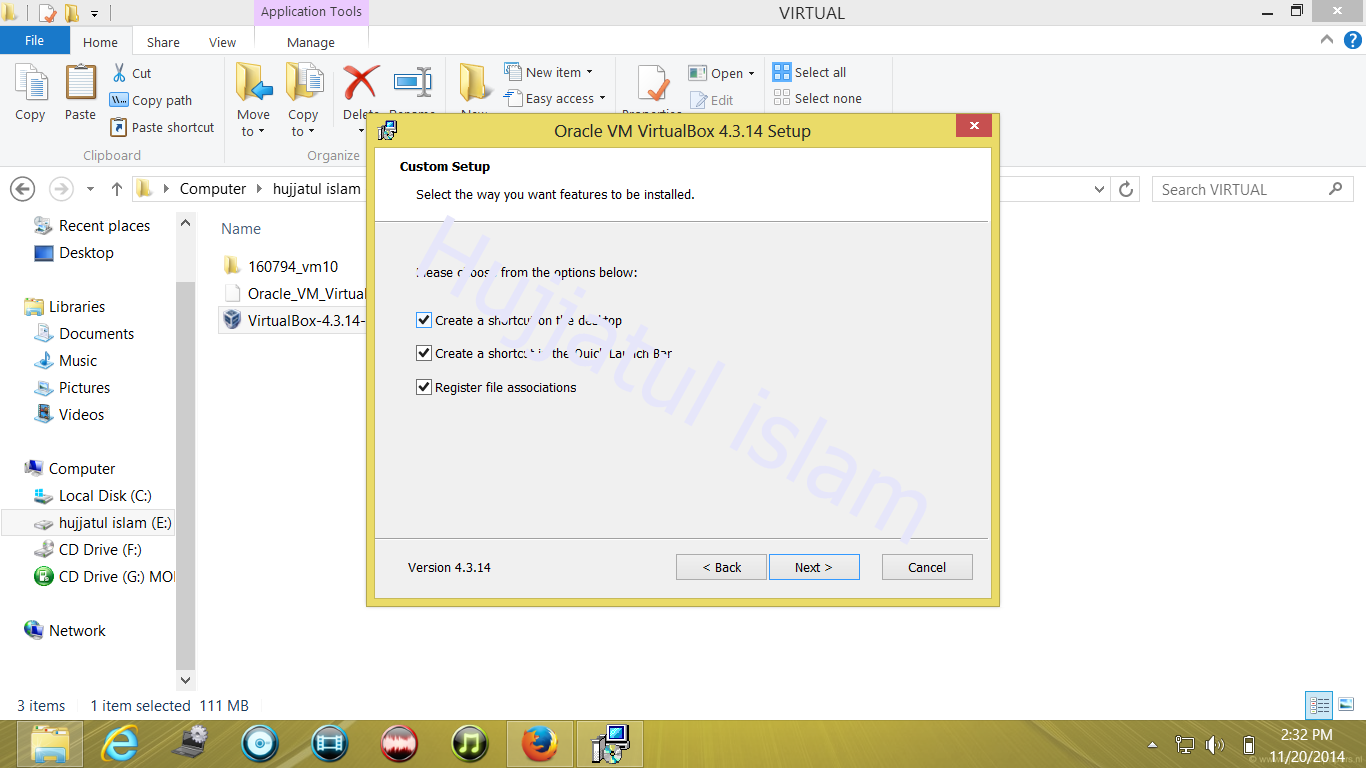Click 'hujjatul islam' in the address bar
The width and height of the screenshot is (1366, 768).
pyautogui.click(x=316, y=189)
